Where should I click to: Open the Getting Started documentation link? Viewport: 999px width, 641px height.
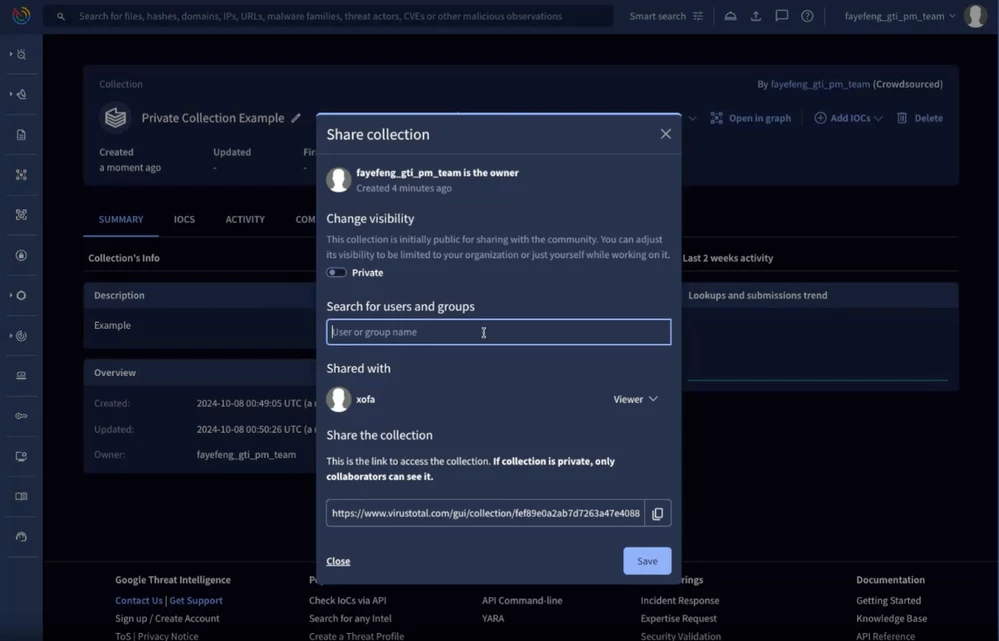point(888,600)
